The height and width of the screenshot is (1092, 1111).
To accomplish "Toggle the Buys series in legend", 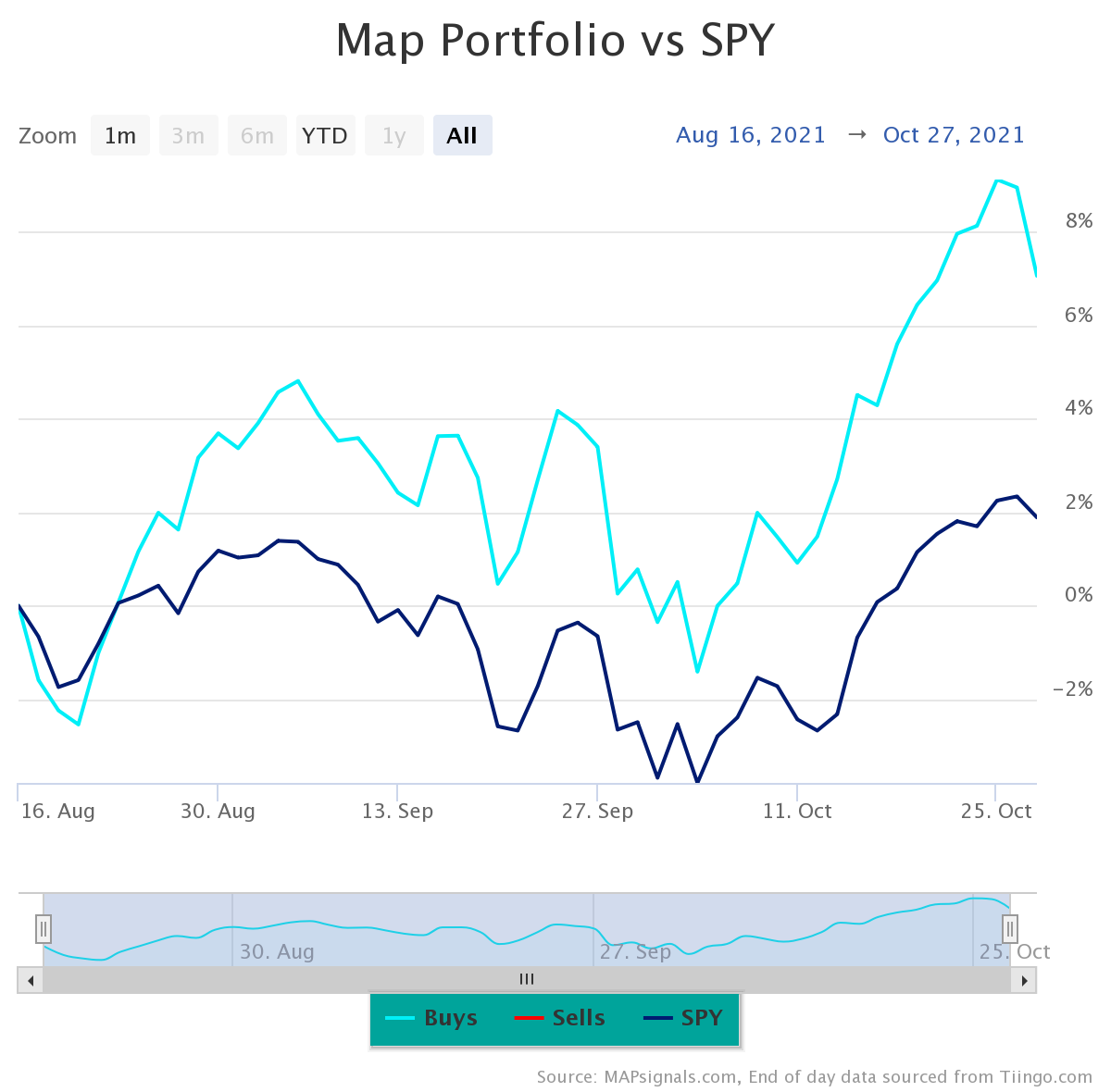I will [431, 1018].
